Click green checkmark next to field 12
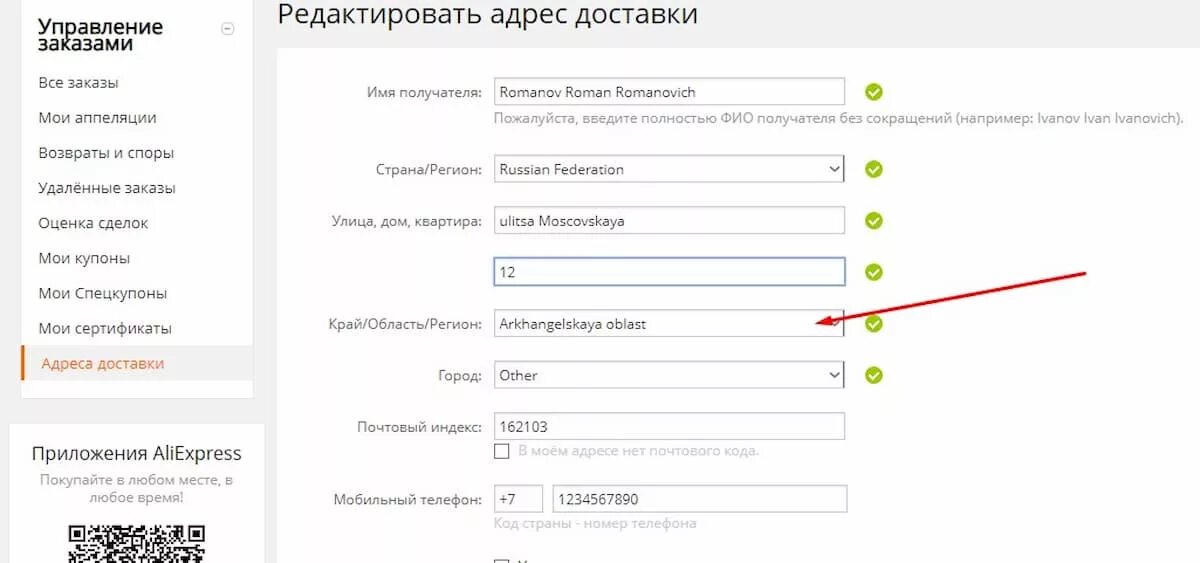Viewport: 1200px width, 563px height. tap(874, 272)
